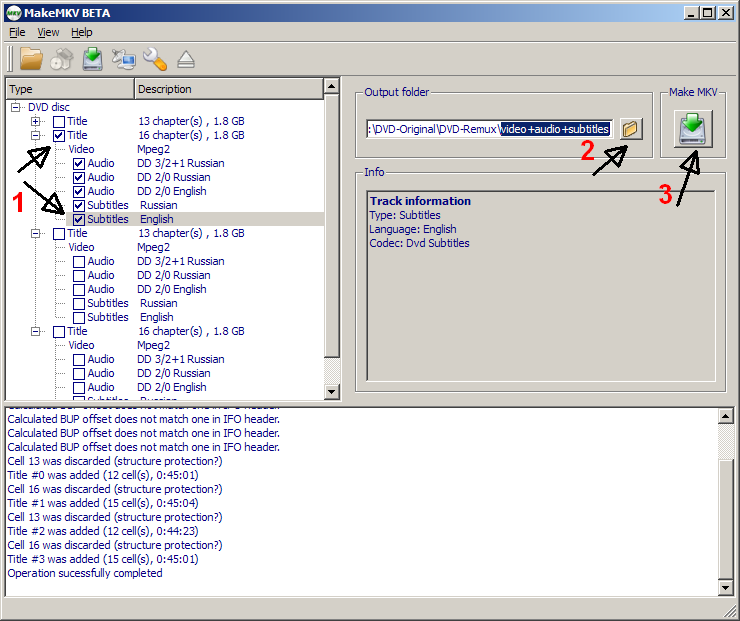Check the fourth Title 16 chapter checkbox
740x621 pixels.
point(59,332)
